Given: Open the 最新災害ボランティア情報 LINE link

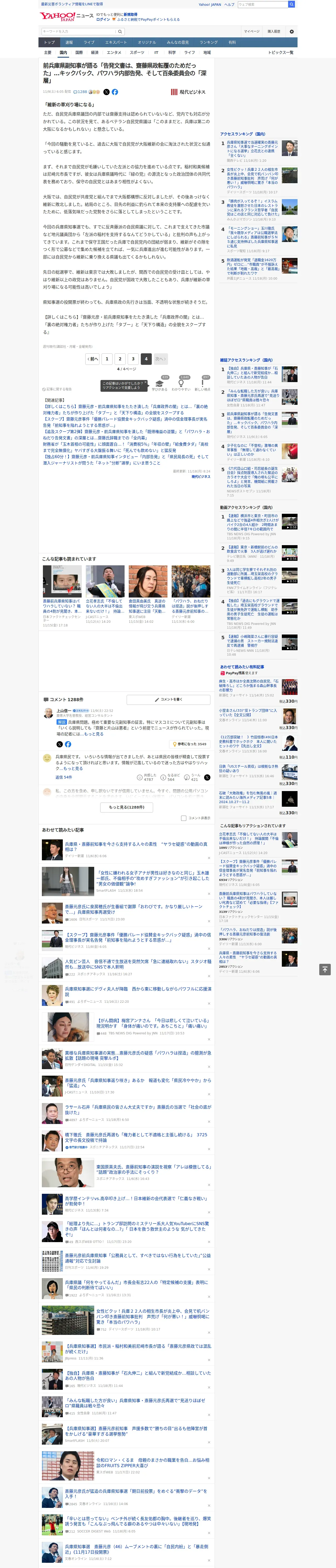Looking at the screenshot, I should coord(71,4).
